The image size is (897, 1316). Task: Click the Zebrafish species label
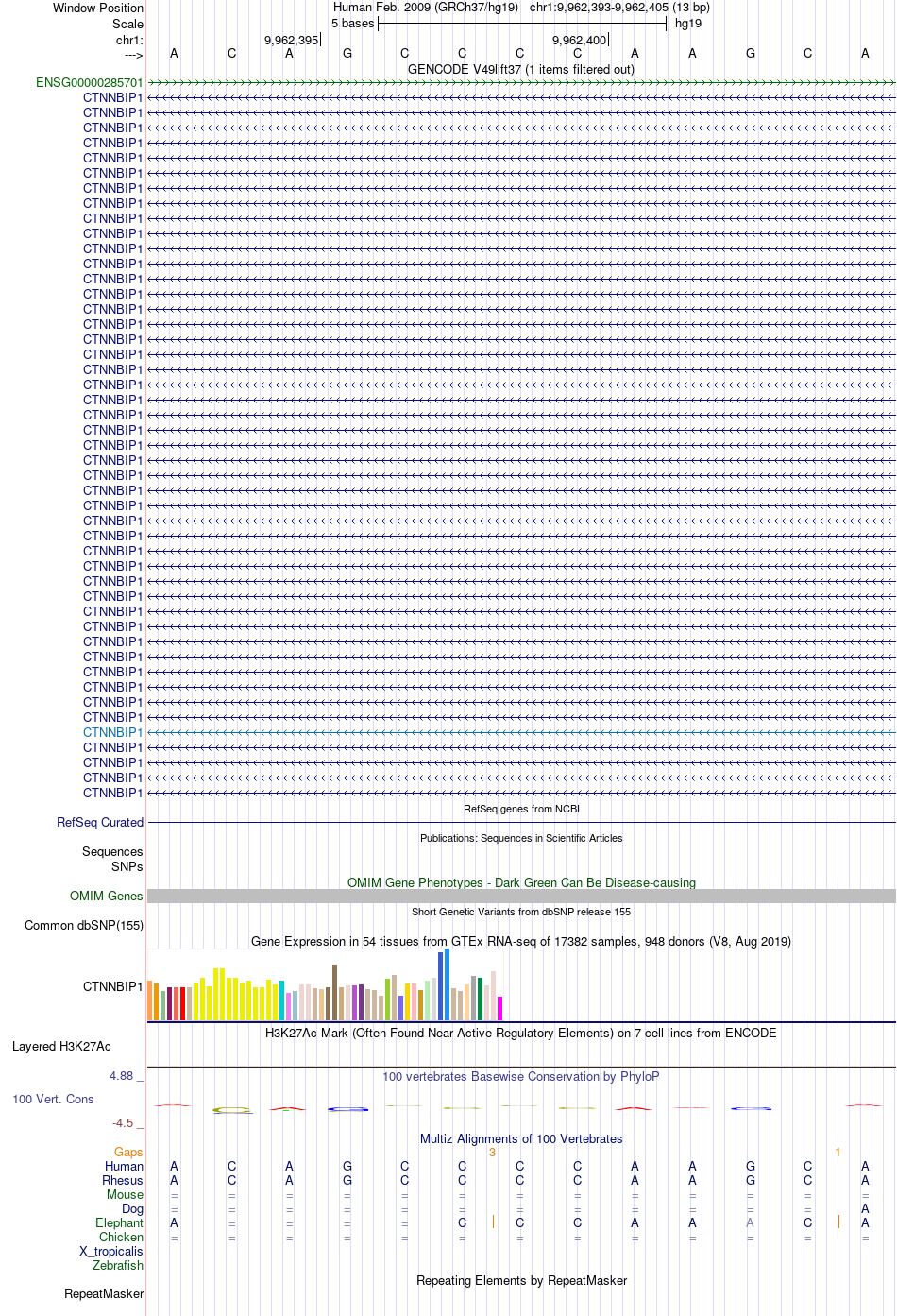click(118, 1265)
